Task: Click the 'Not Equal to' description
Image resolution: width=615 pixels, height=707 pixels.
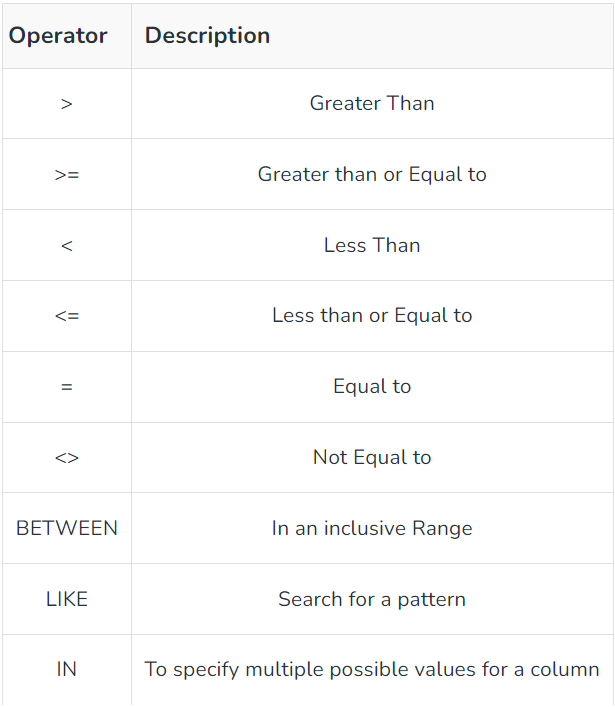Action: click(372, 458)
